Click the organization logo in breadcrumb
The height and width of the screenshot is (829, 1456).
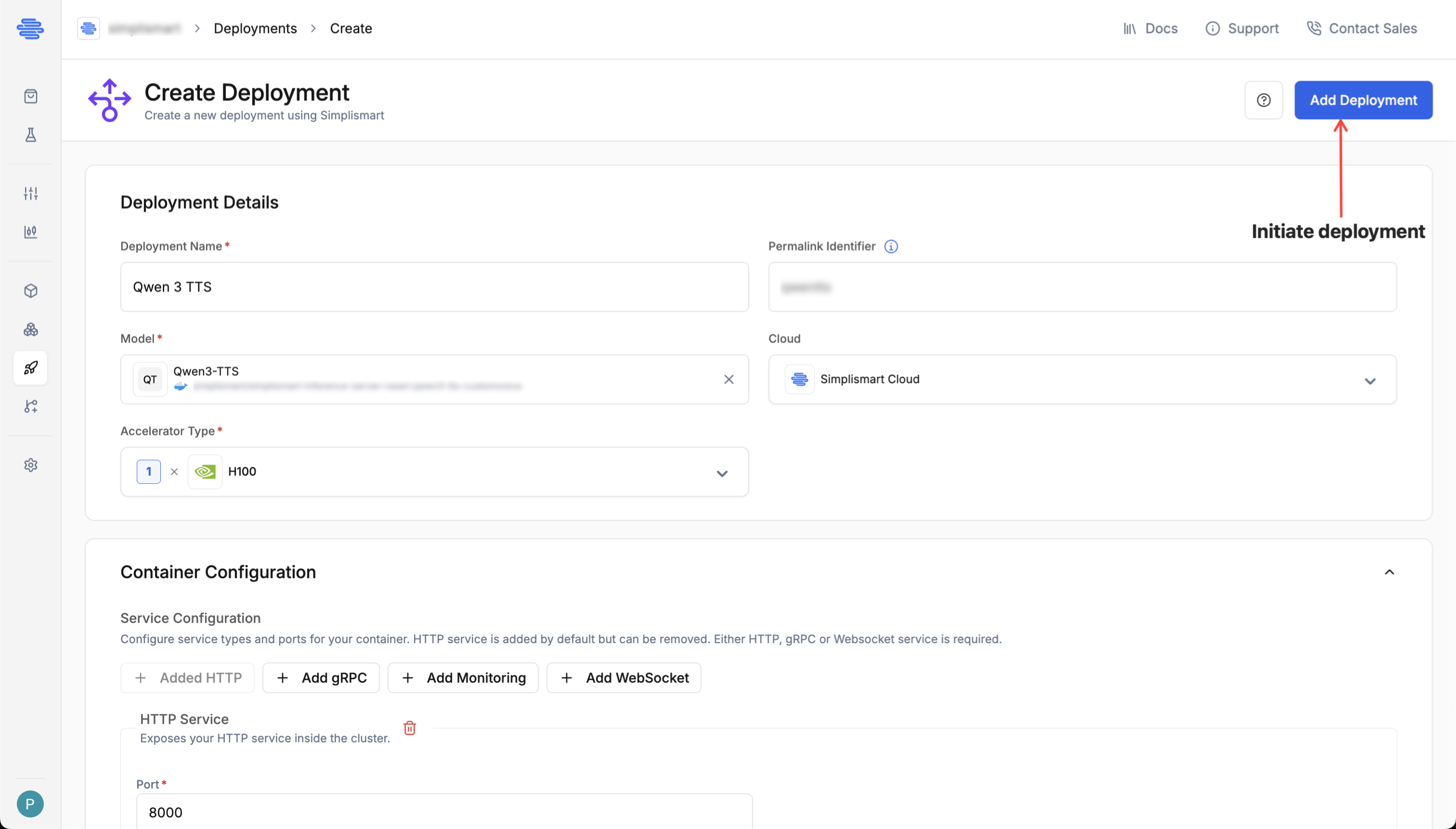[88, 28]
